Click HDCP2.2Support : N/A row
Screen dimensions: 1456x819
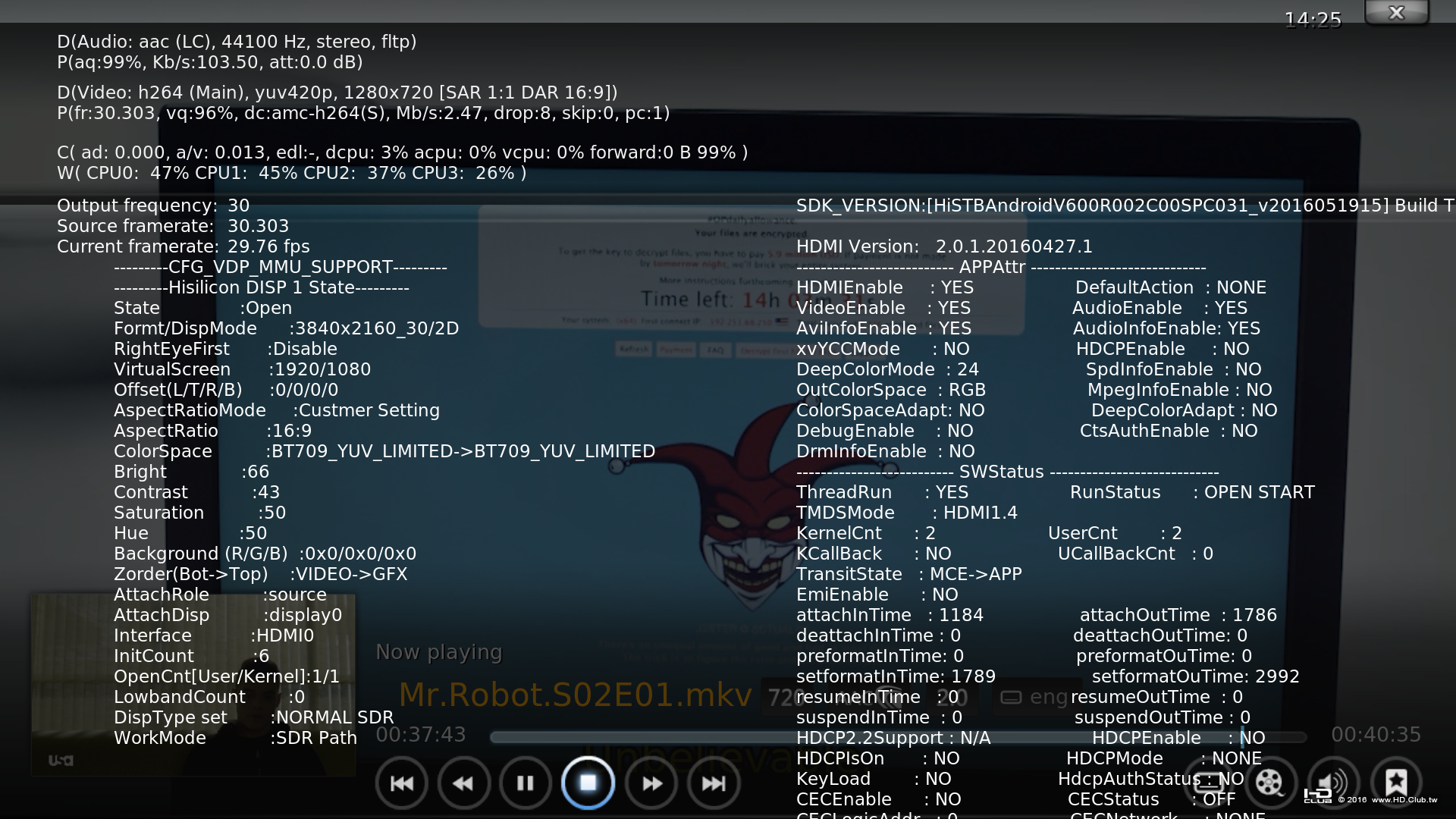(893, 738)
